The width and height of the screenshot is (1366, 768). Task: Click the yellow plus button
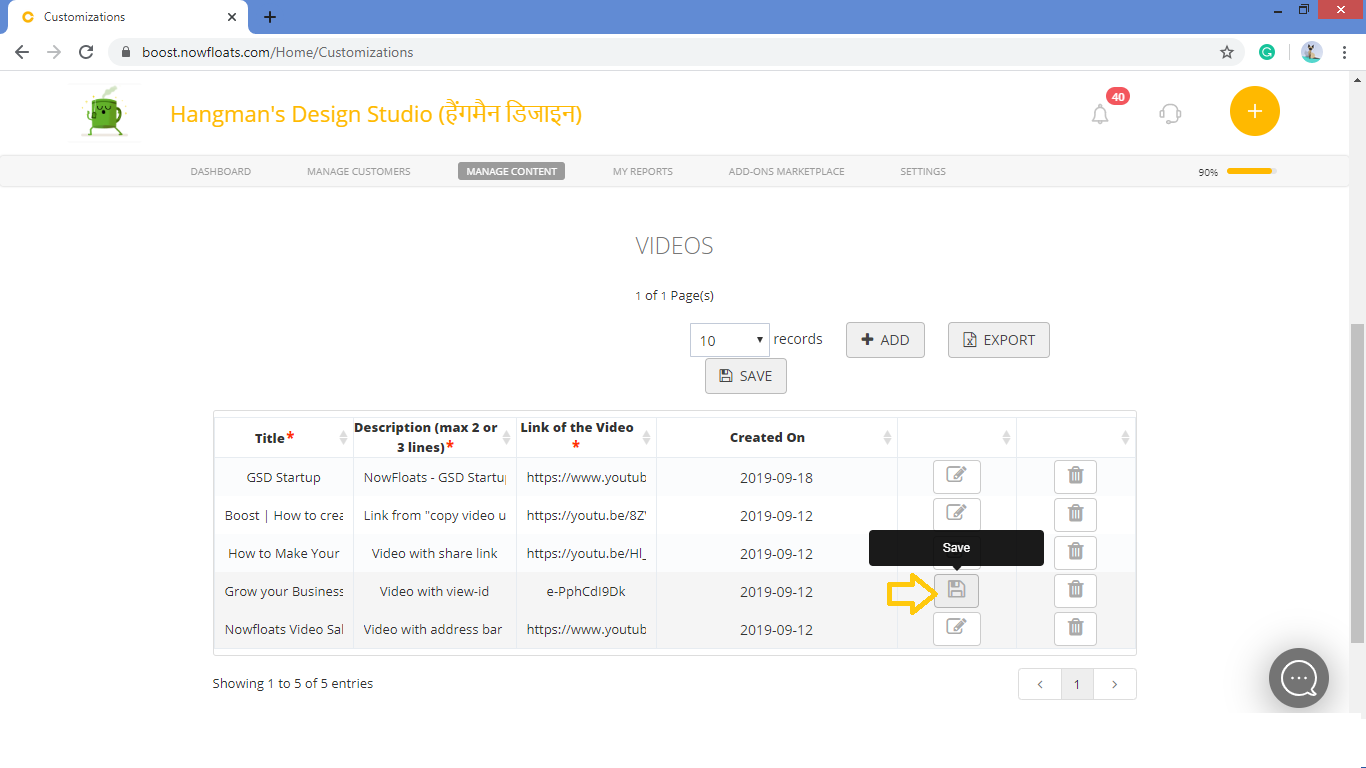coord(1255,111)
